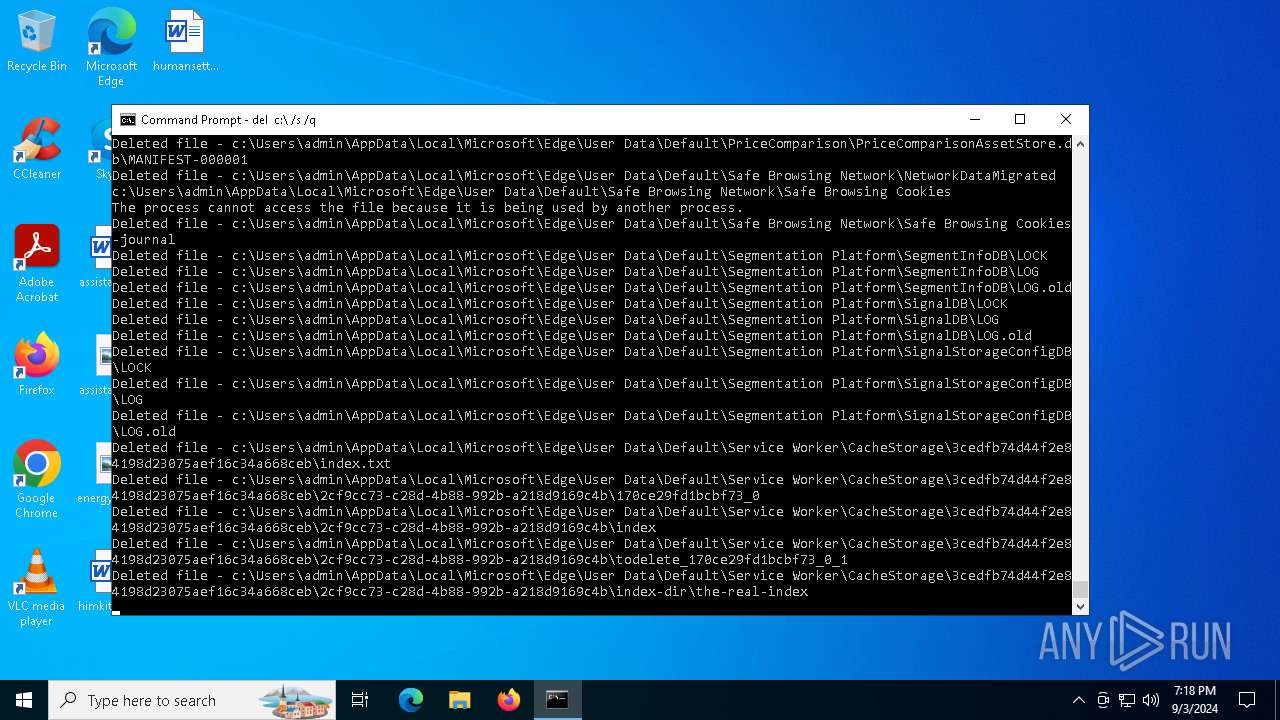Image resolution: width=1280 pixels, height=720 pixels.
Task: Click the 'SignalDB\LOG.old' output line
Action: tap(572, 336)
